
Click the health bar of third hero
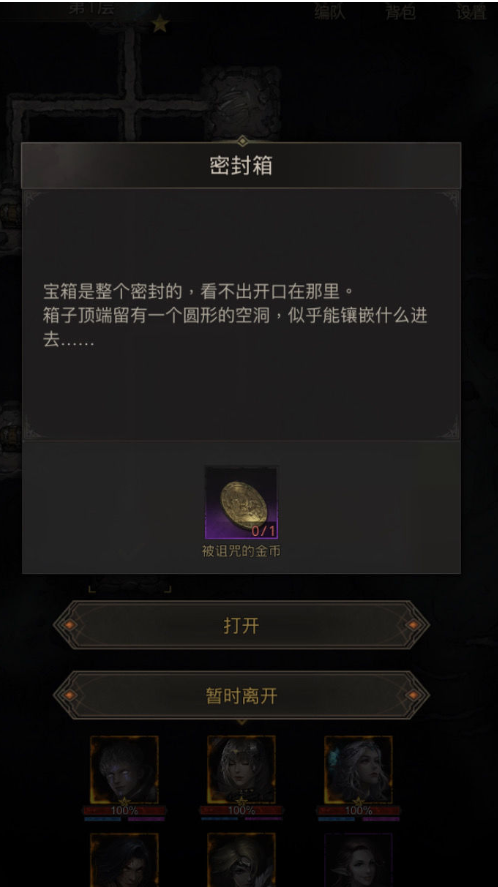pos(358,810)
